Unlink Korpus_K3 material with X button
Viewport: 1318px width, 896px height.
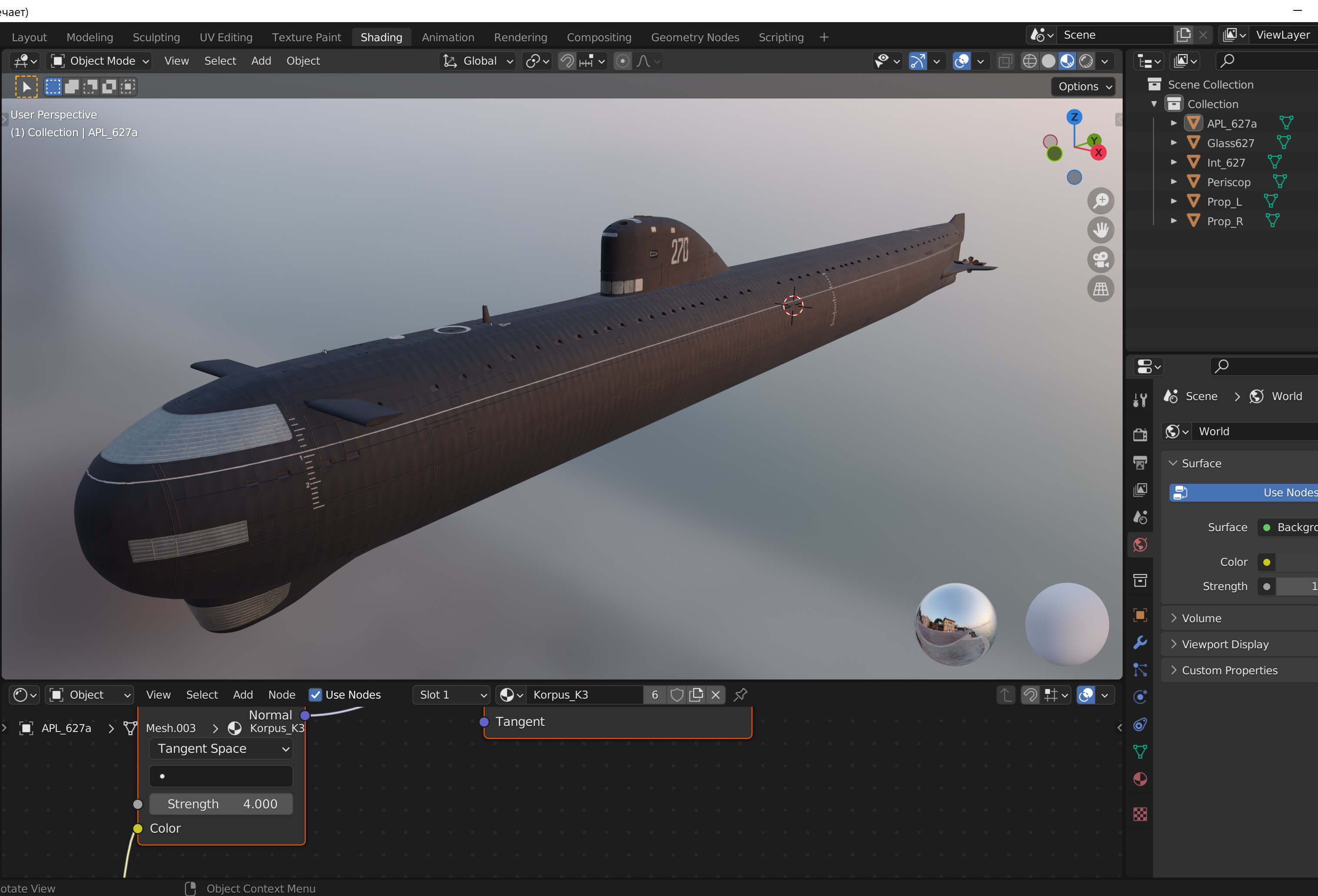point(716,695)
